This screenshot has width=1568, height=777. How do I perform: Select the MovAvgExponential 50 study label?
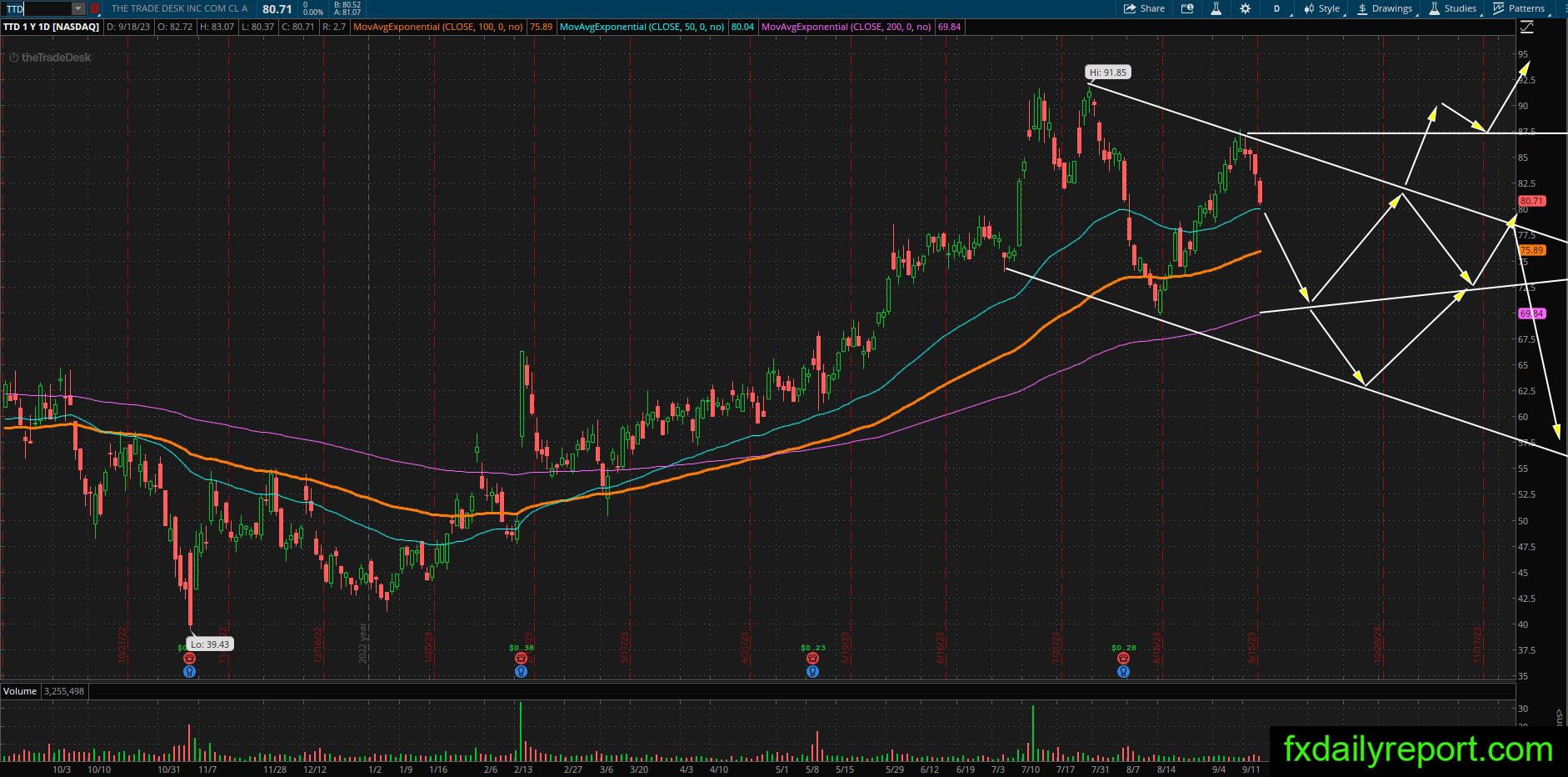(642, 27)
